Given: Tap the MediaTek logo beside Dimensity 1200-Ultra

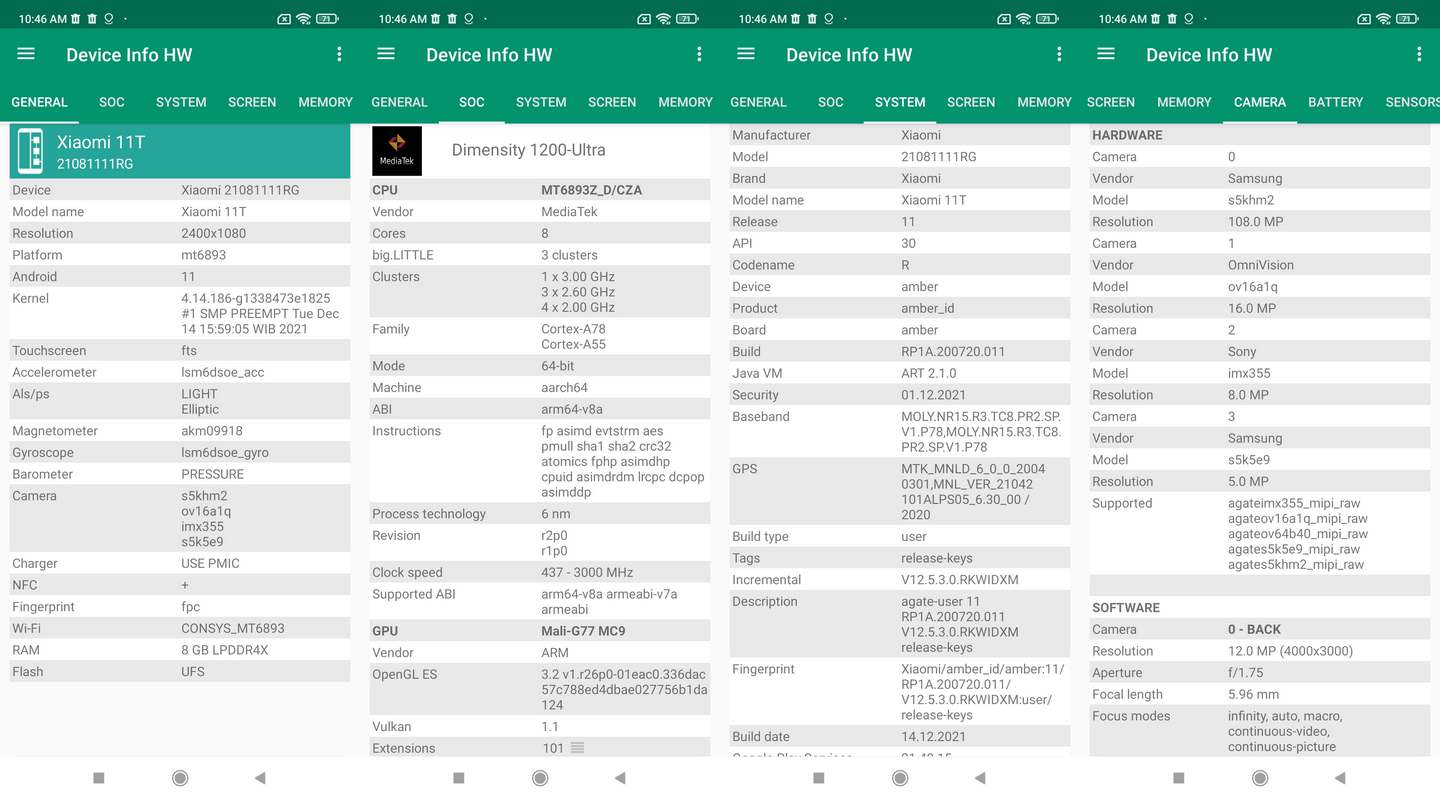Looking at the screenshot, I should click(x=397, y=151).
